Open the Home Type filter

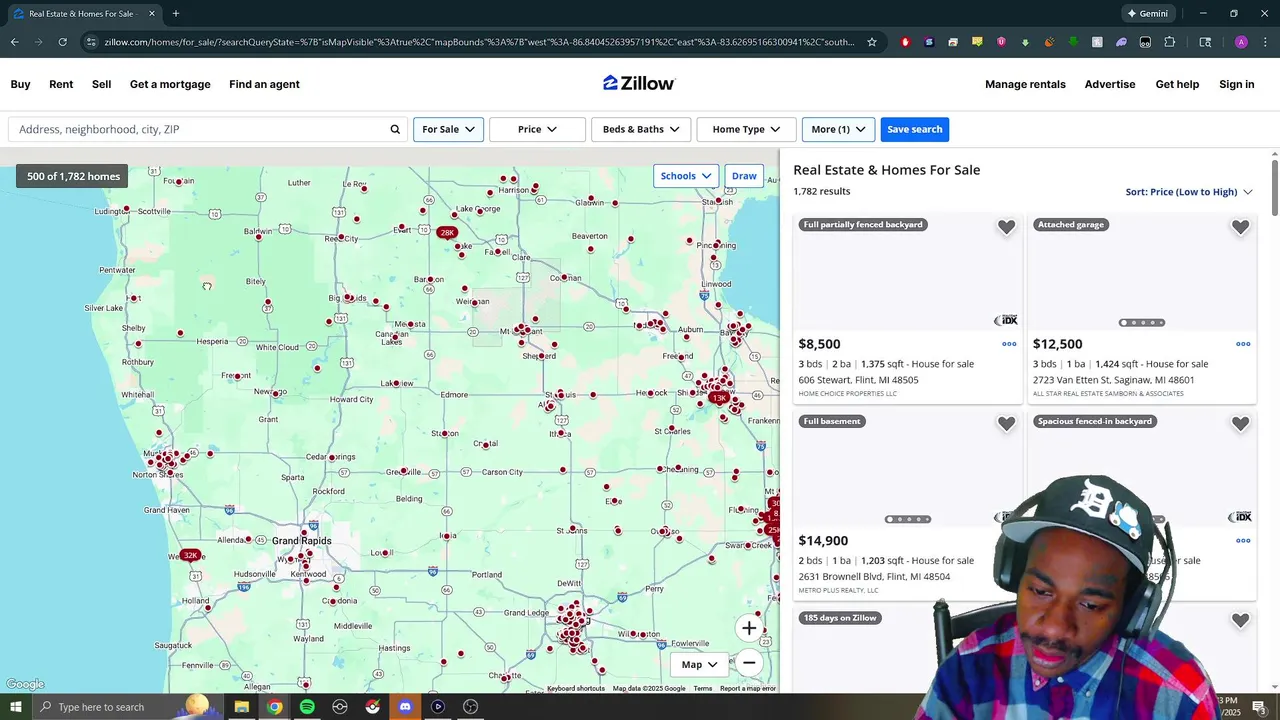click(746, 129)
